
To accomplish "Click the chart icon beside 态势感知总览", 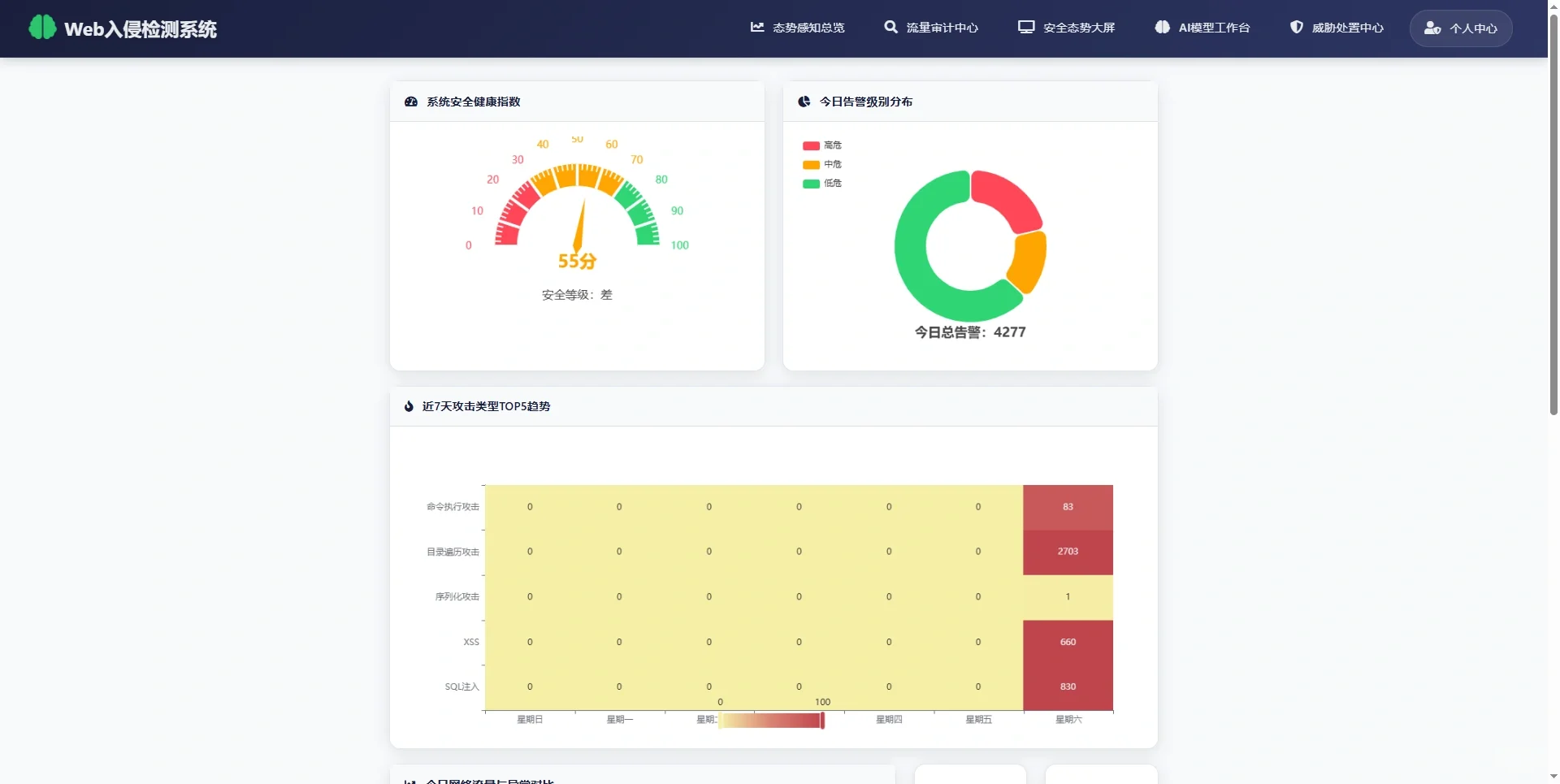I will (x=757, y=27).
